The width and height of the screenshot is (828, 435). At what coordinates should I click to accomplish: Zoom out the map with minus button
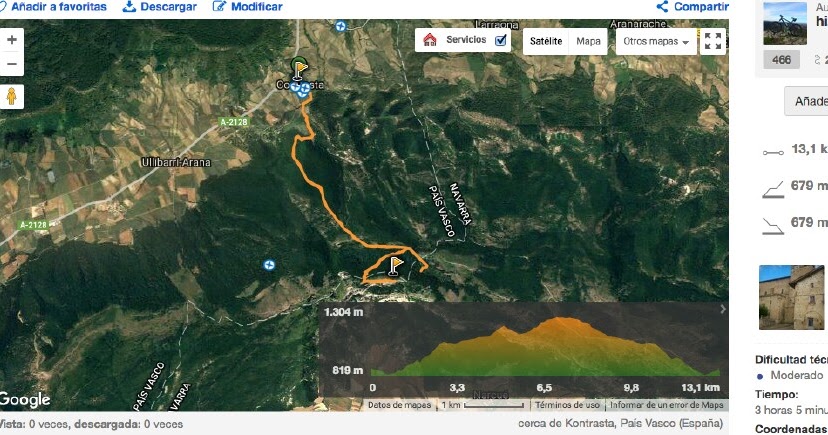point(12,64)
